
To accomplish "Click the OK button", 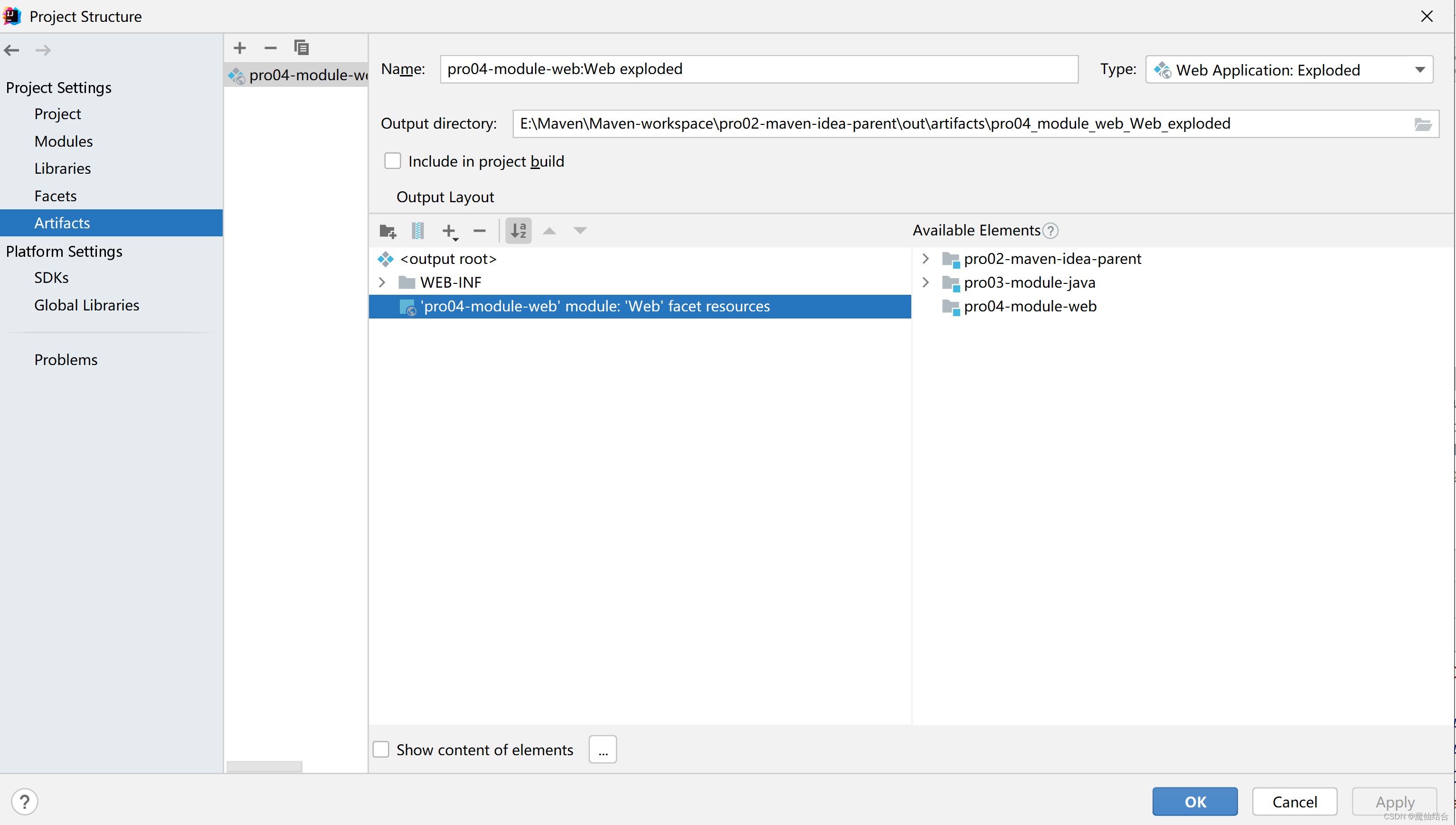I will (x=1195, y=801).
